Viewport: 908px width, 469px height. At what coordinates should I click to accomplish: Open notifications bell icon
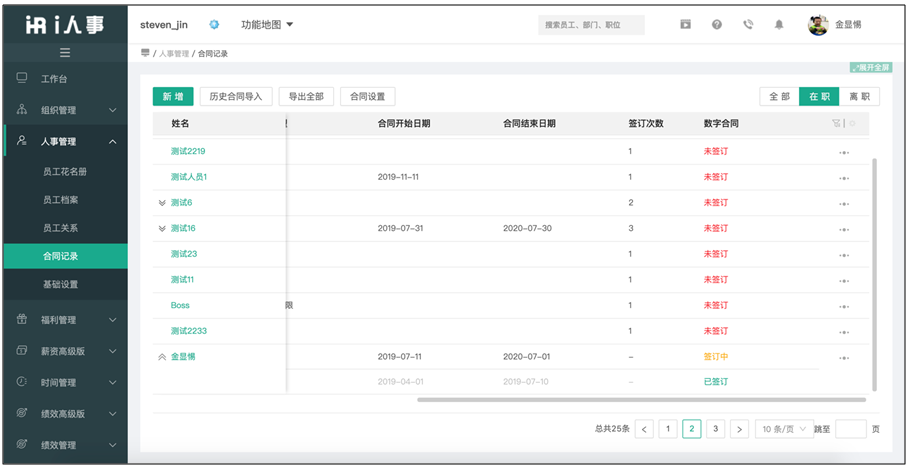pyautogui.click(x=779, y=24)
